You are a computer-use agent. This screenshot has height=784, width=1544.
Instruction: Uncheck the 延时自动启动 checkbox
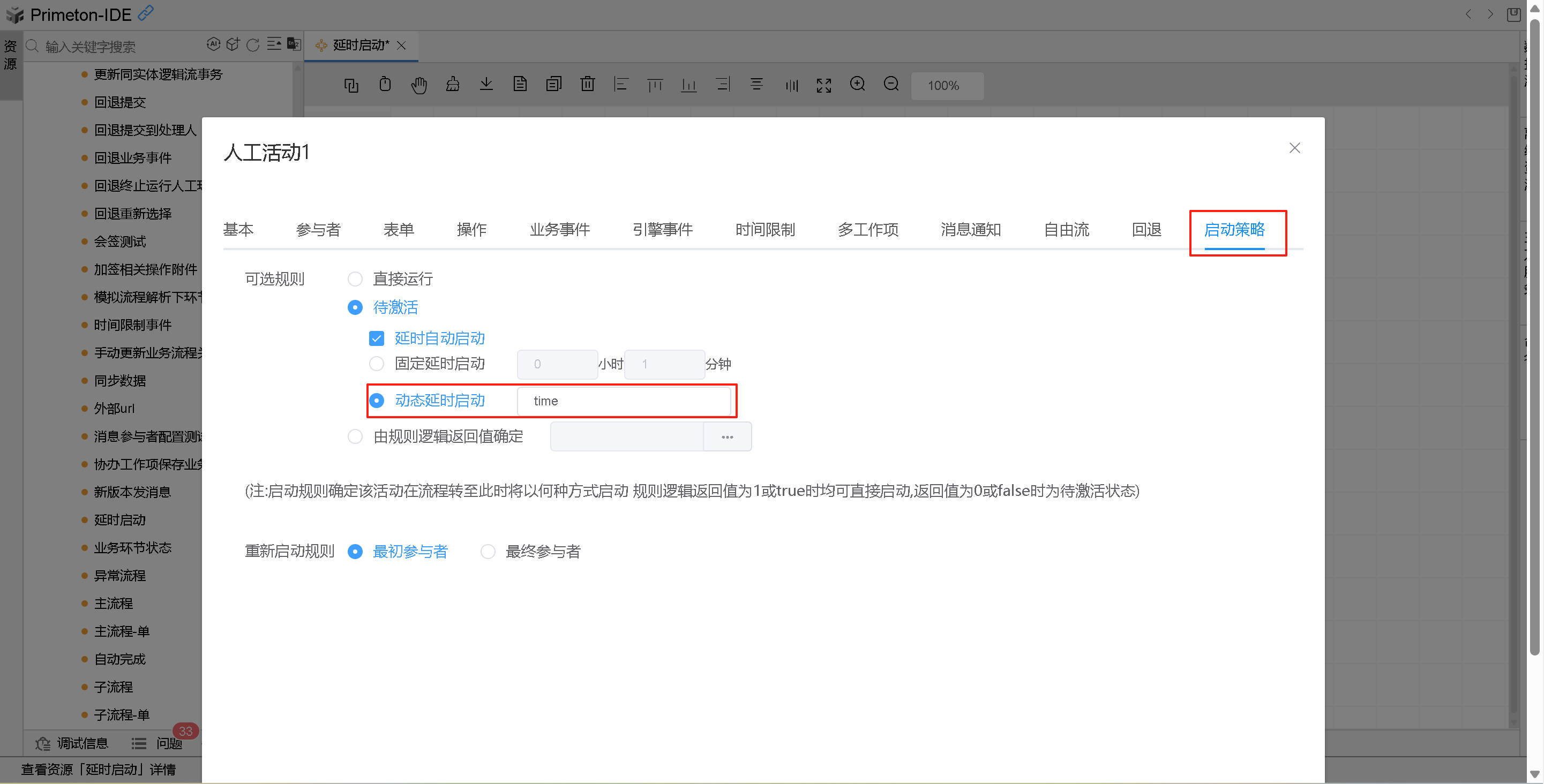(x=377, y=338)
